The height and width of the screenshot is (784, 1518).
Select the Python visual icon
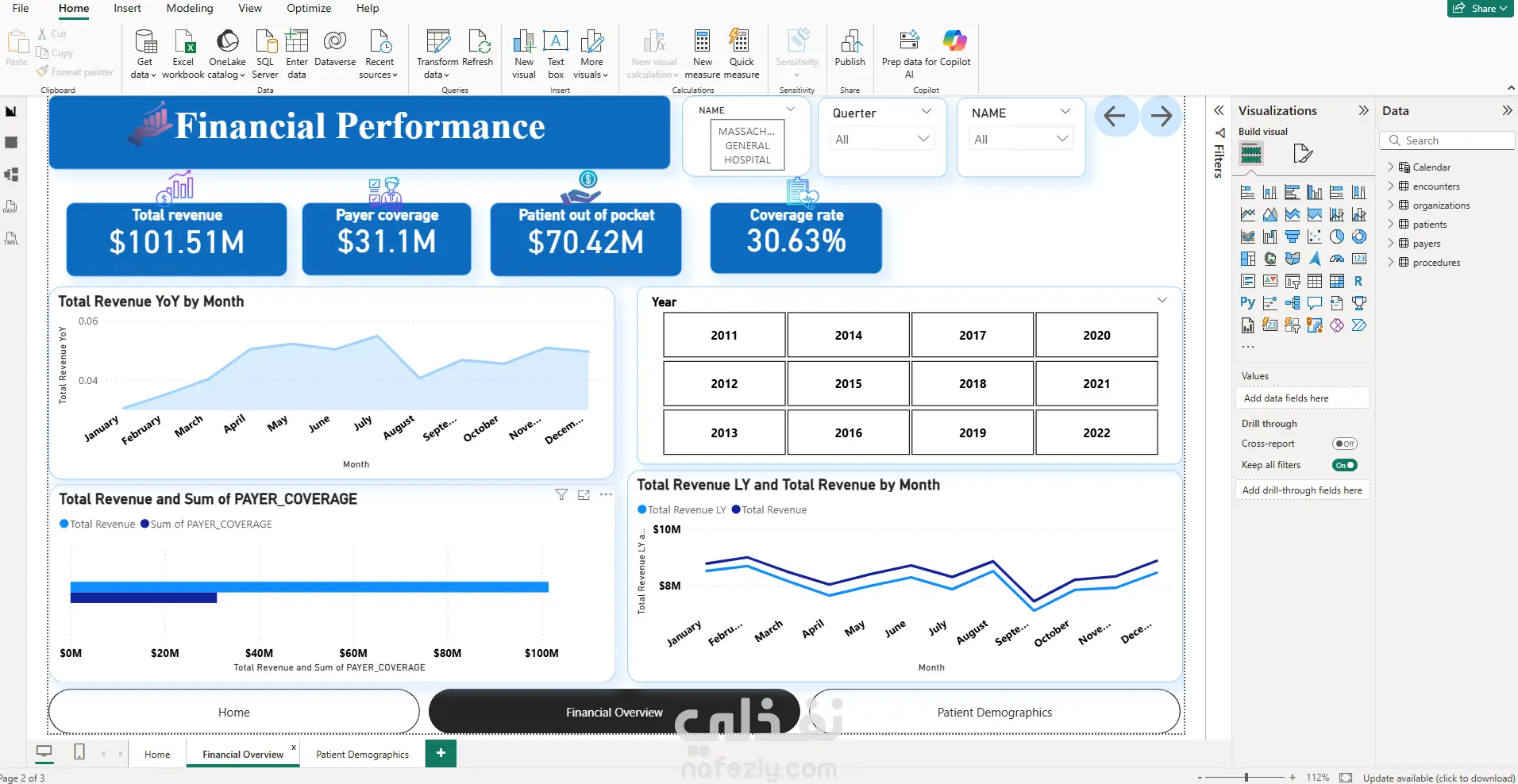click(1247, 302)
